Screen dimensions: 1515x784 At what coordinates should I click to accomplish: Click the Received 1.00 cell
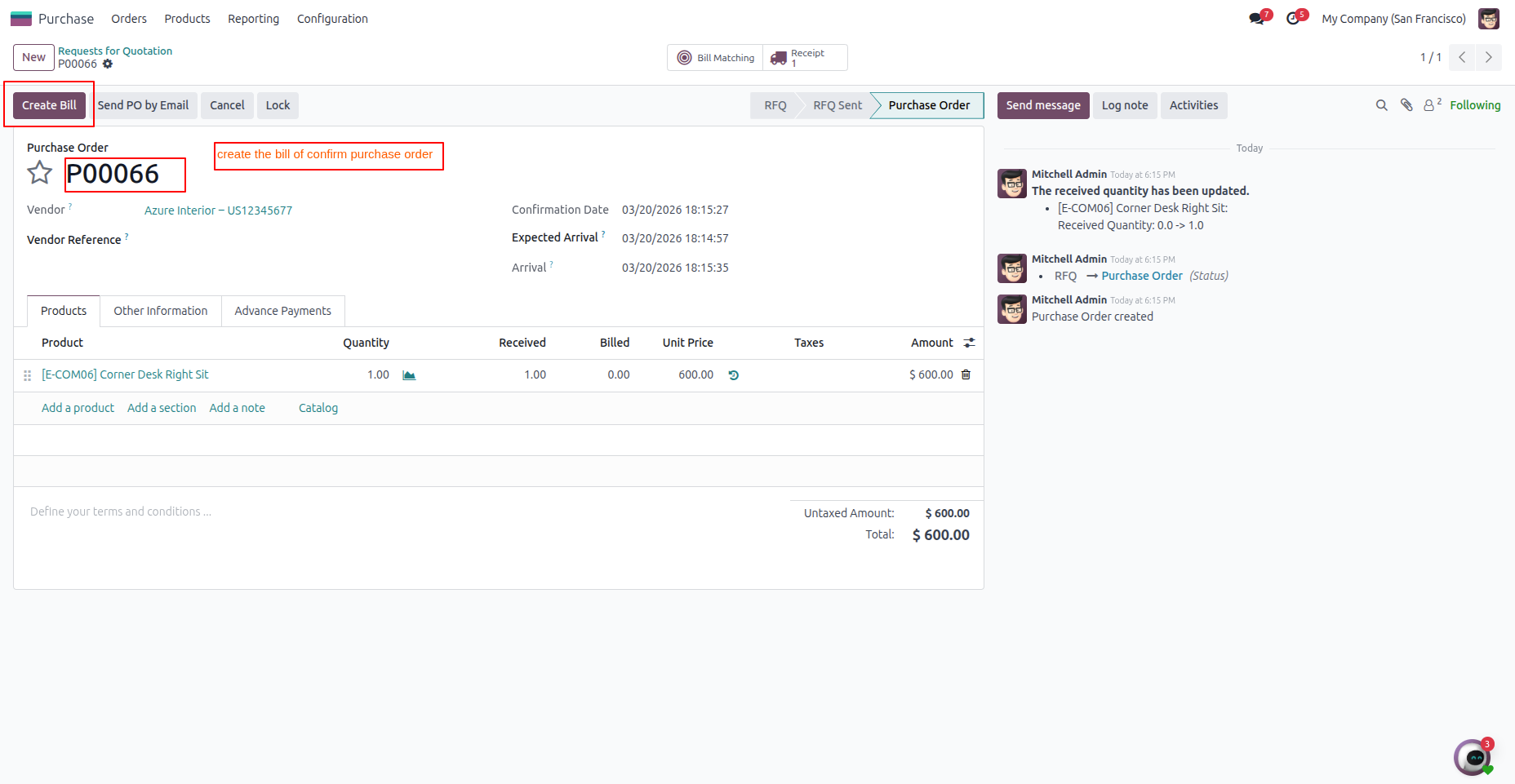(x=535, y=374)
